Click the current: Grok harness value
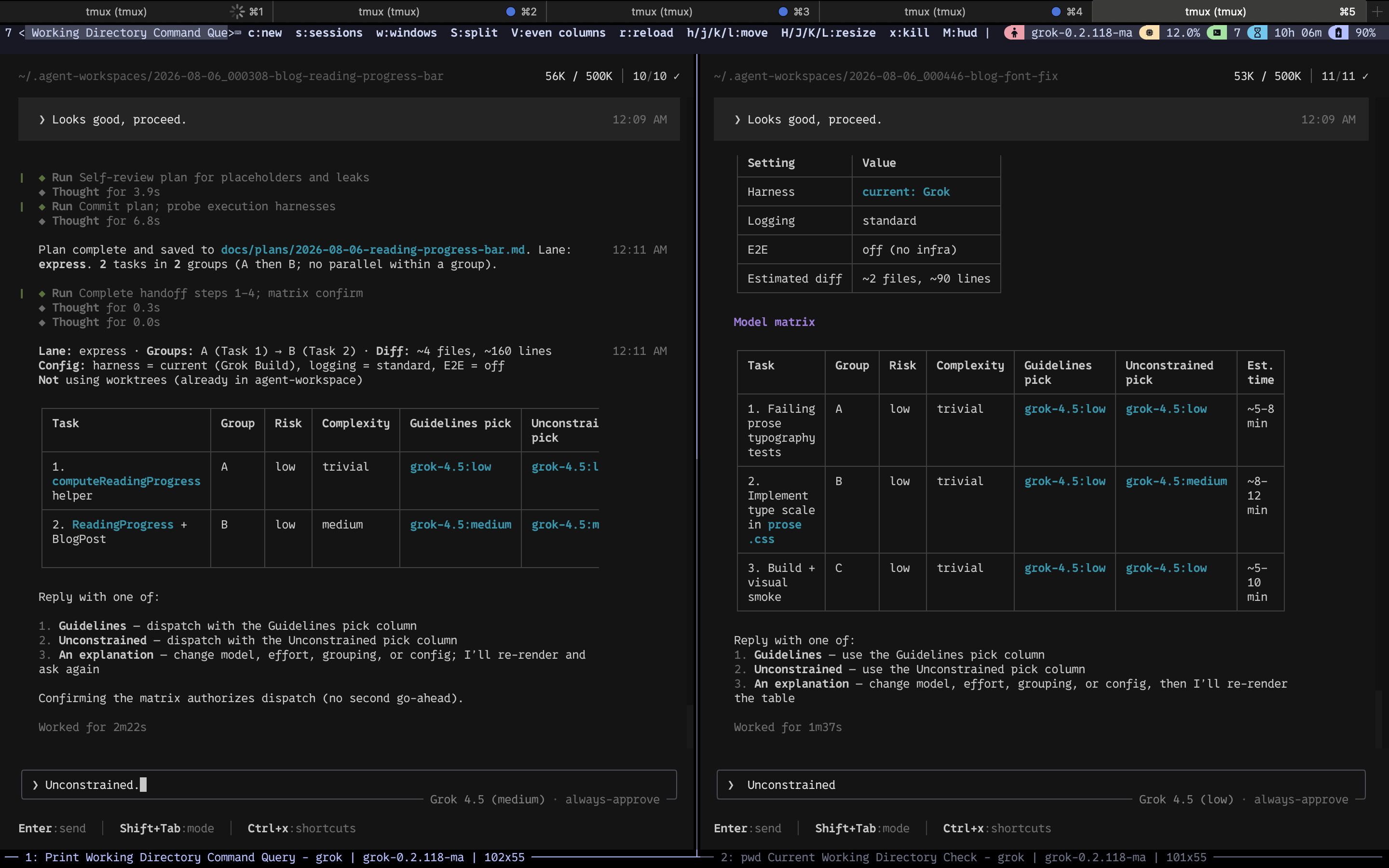The image size is (1389, 868). [906, 192]
